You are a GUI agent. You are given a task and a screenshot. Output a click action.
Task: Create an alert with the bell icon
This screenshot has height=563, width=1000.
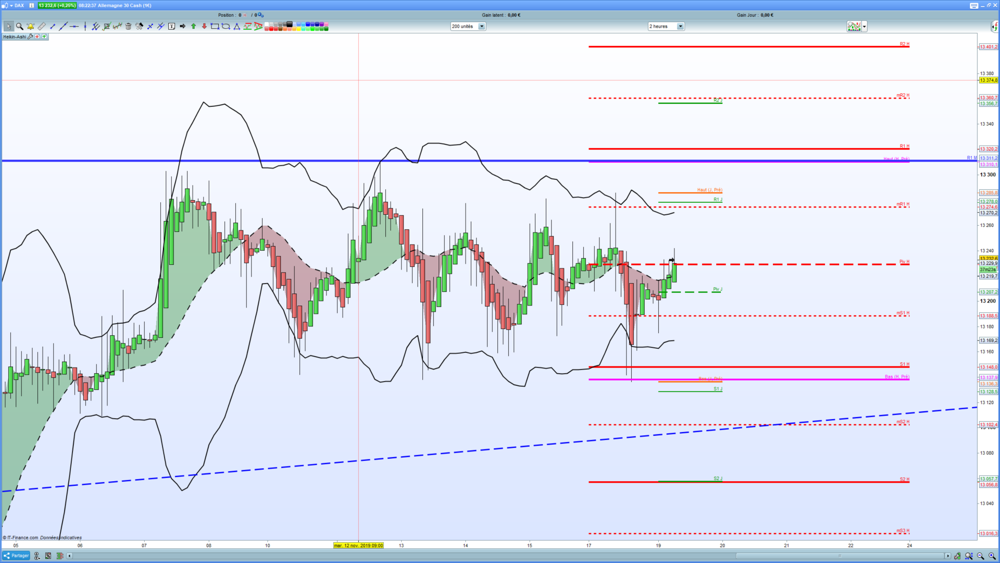coord(31,26)
